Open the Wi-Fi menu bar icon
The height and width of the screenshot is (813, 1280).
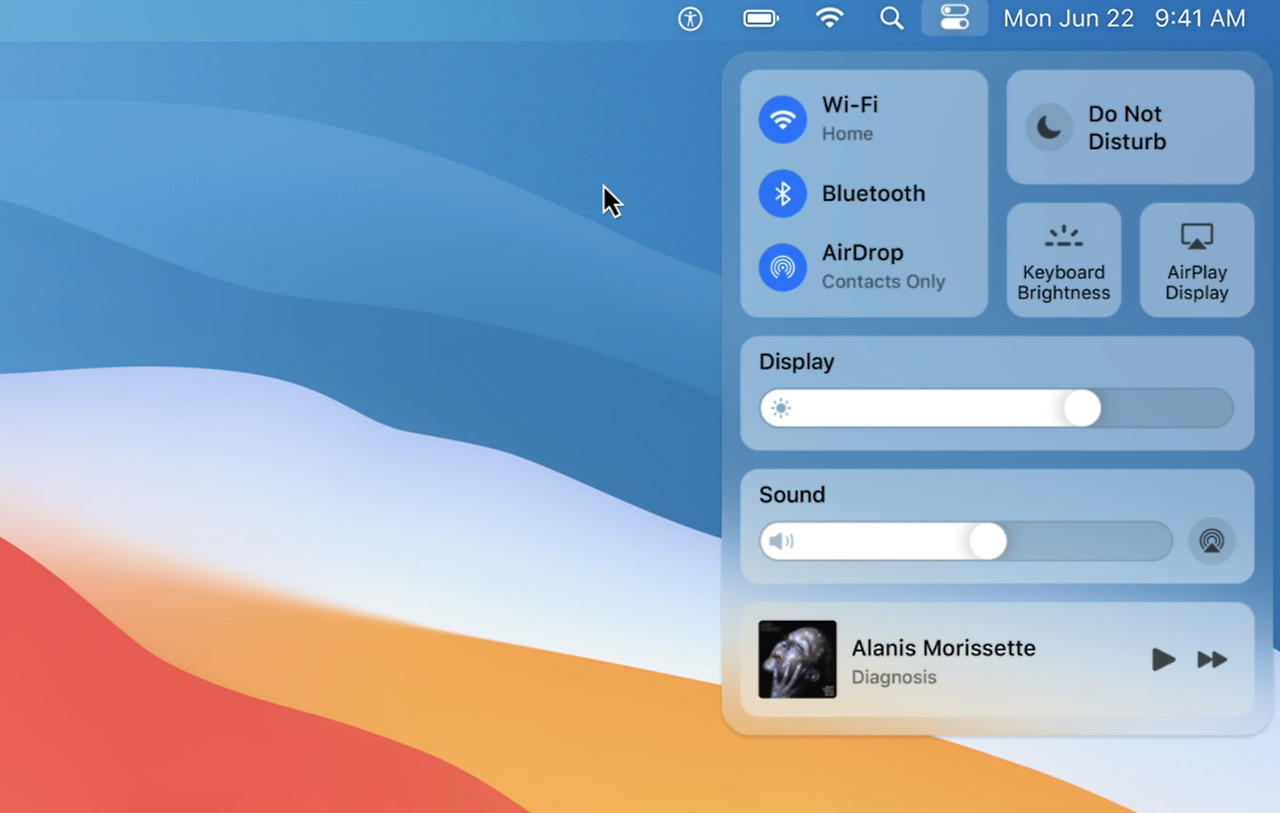click(829, 18)
